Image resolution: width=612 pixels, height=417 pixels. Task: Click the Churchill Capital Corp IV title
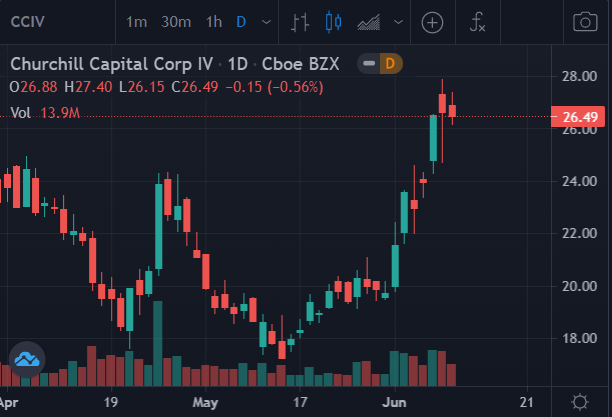click(112, 64)
